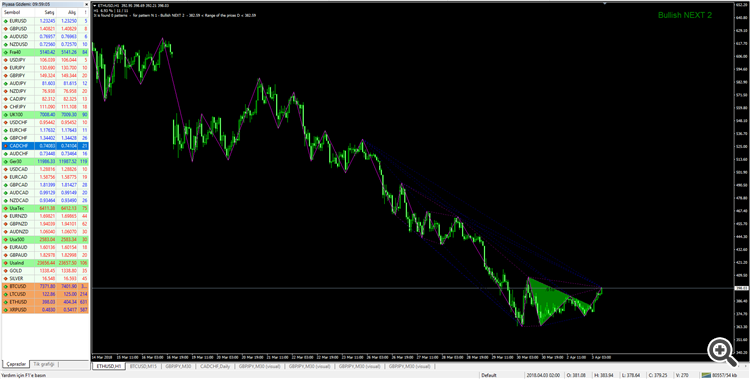
Task: Select the GBPCAD symbol name
Action: (x=18, y=185)
